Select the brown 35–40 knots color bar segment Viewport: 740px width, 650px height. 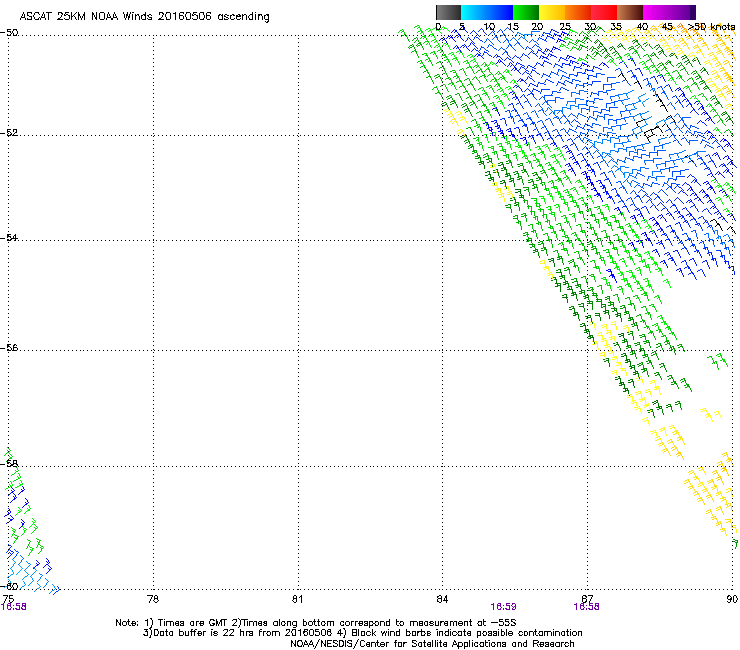tap(630, 12)
